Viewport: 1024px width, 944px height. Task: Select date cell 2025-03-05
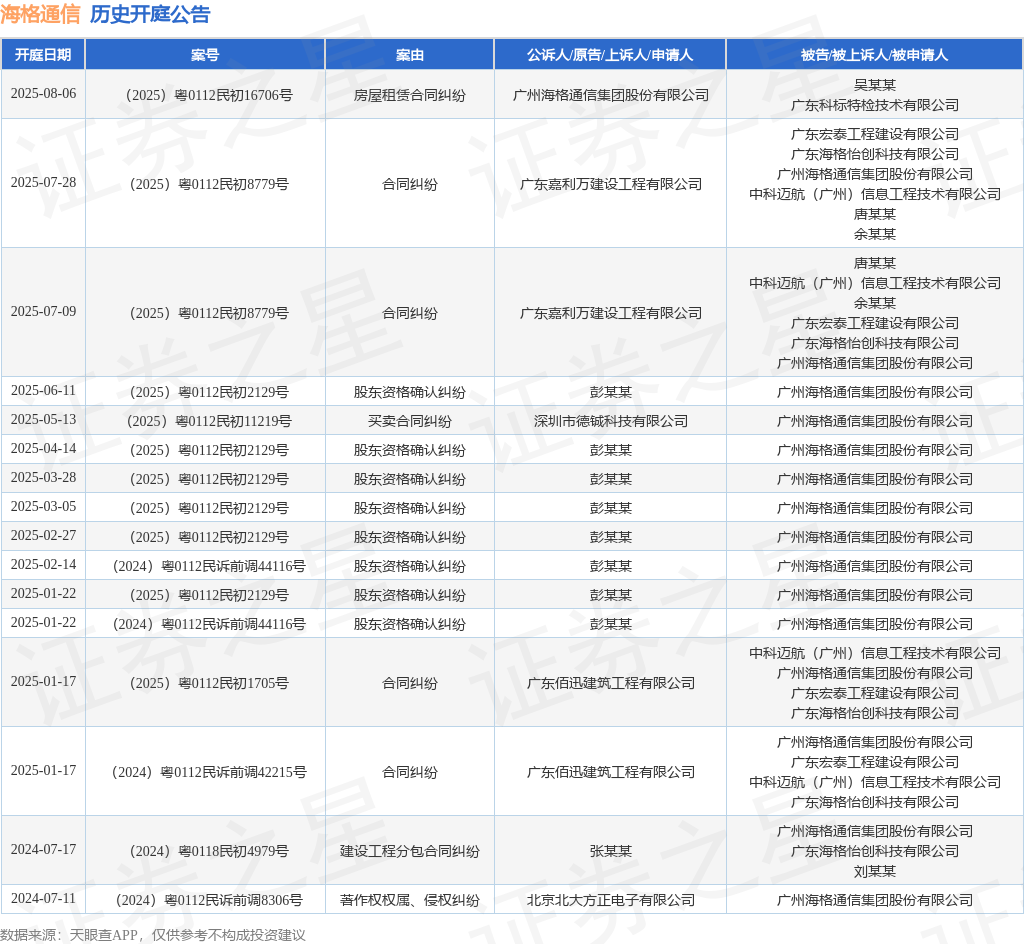[43, 506]
